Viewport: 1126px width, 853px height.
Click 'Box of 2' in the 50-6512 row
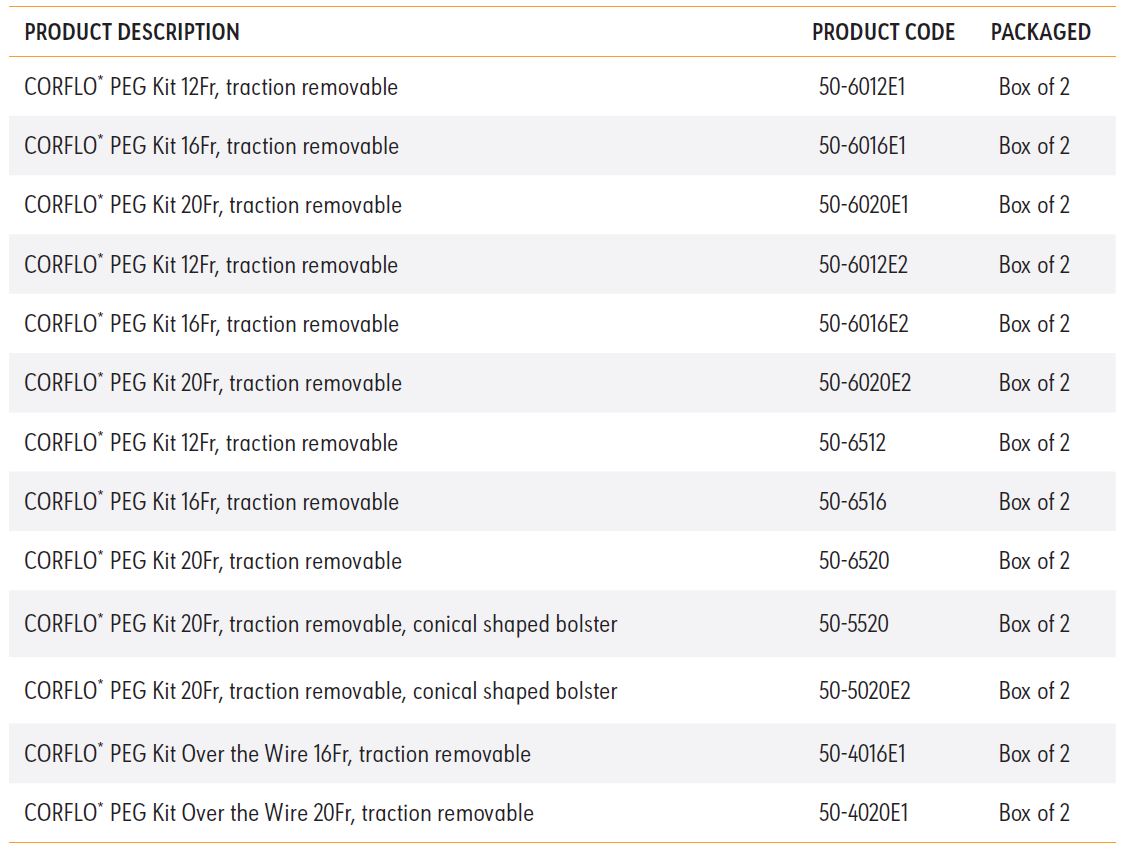point(1034,443)
